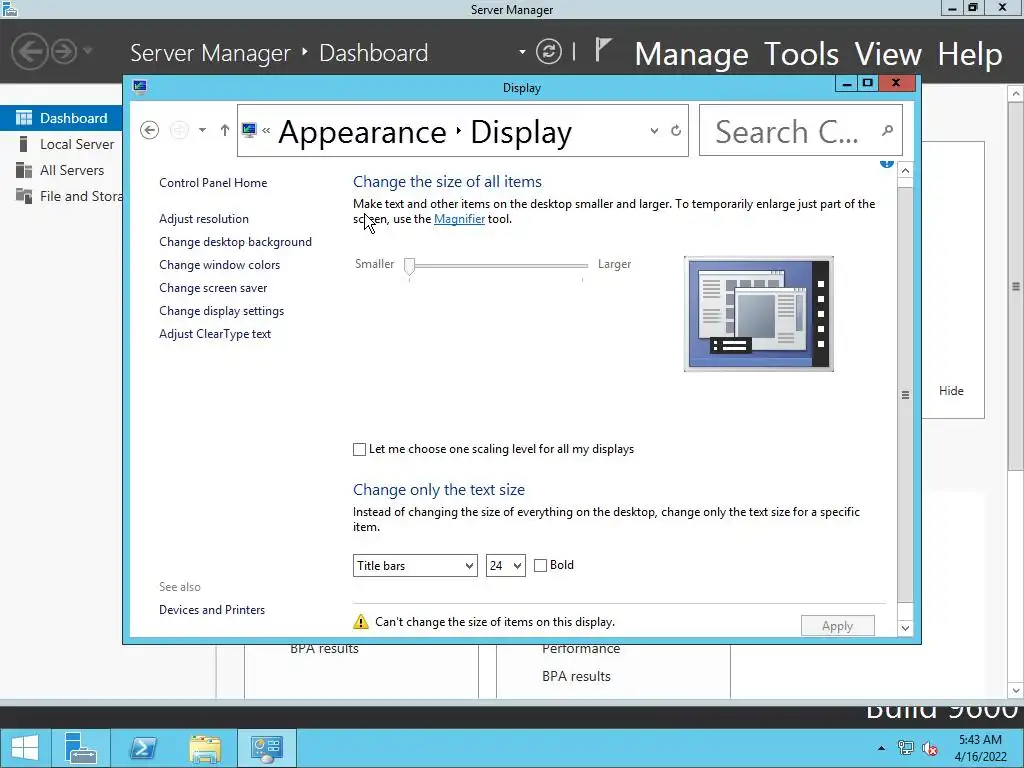
Task: Open Change display settings link
Action: (221, 311)
